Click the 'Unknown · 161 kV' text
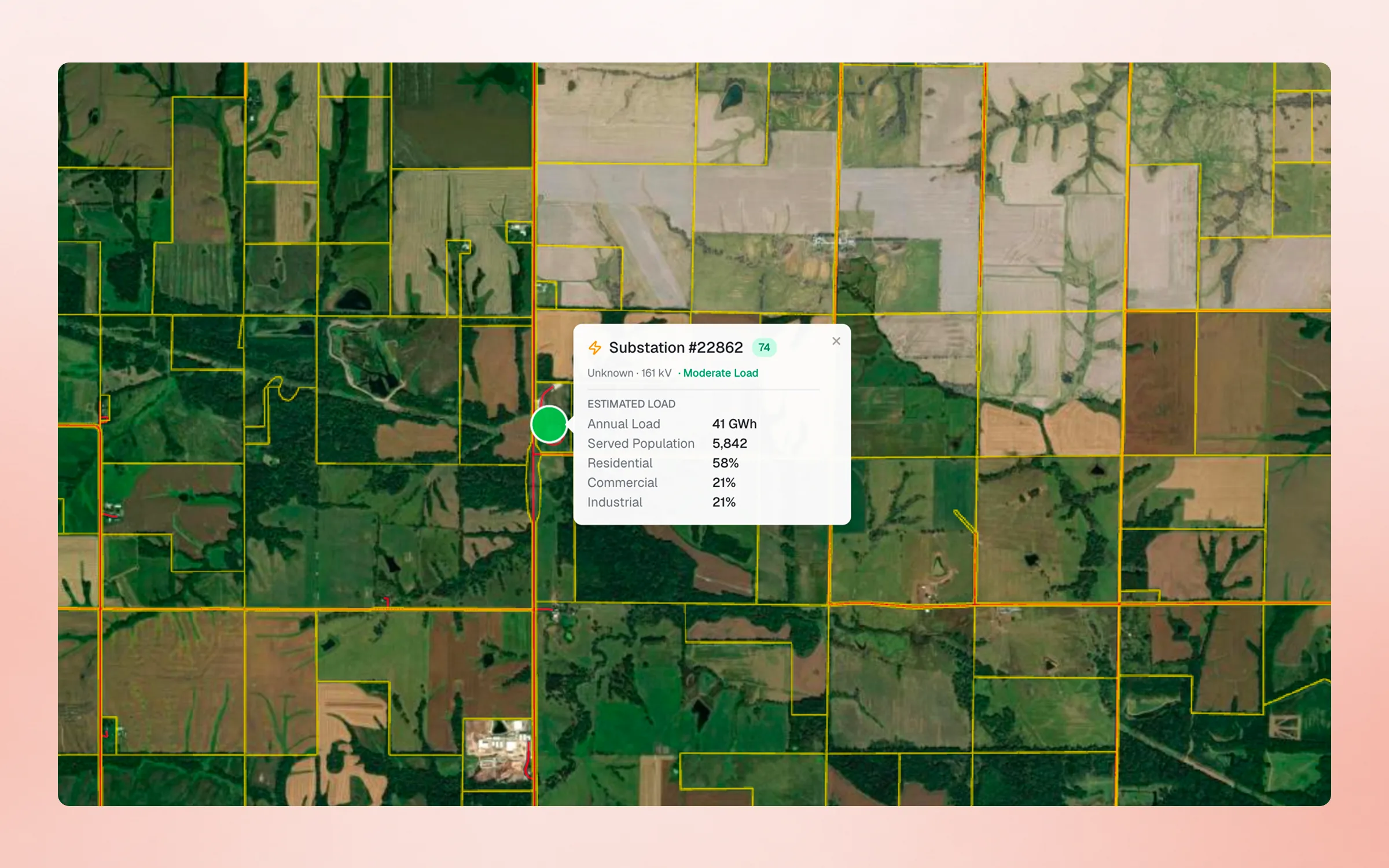 click(629, 373)
